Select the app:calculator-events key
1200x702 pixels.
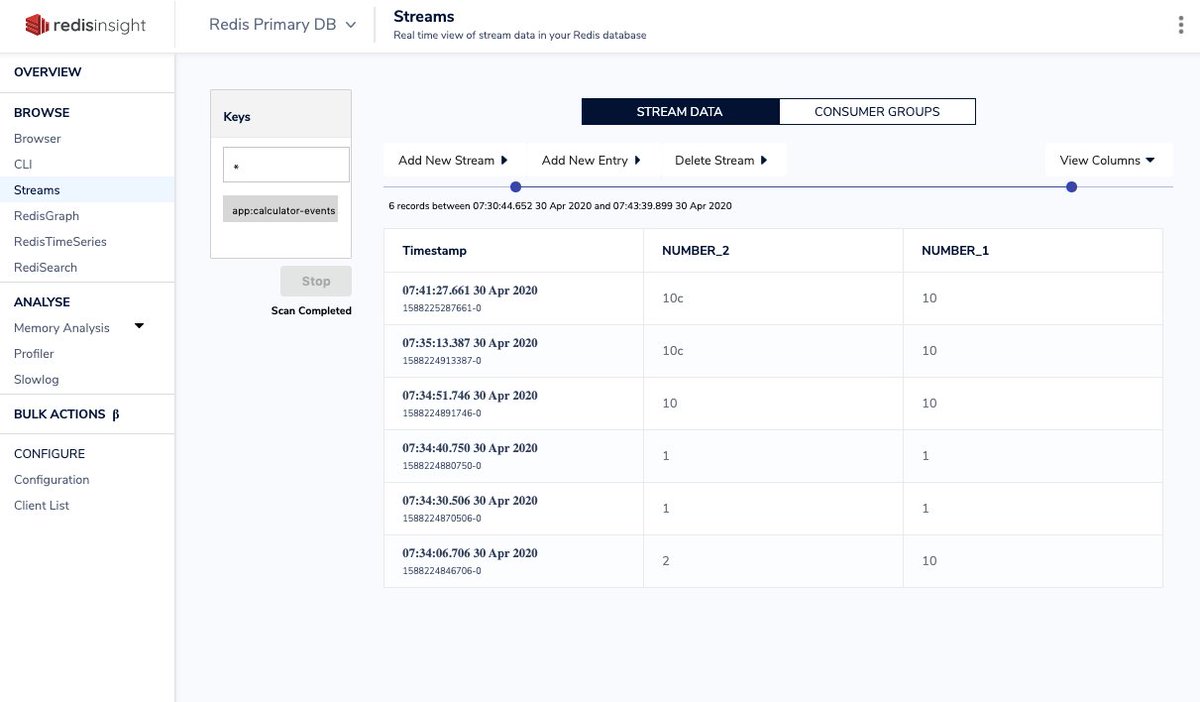point(281,209)
